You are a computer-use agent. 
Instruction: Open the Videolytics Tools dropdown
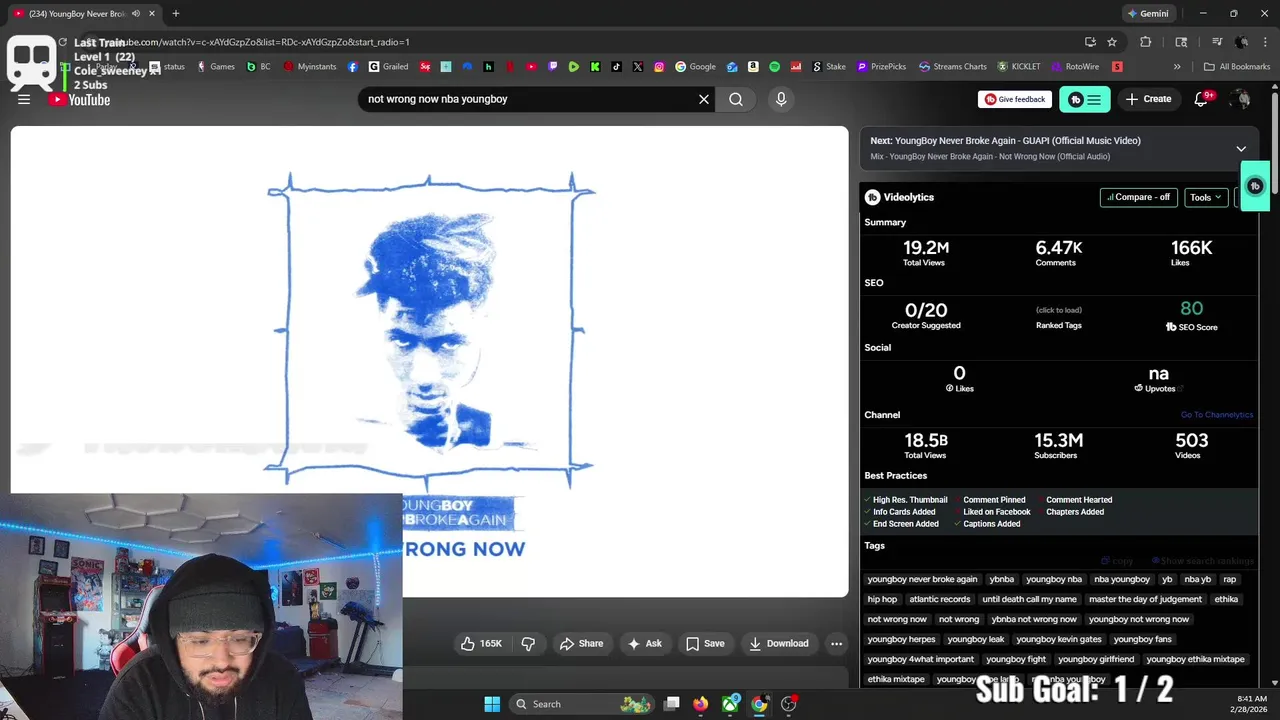point(1205,197)
